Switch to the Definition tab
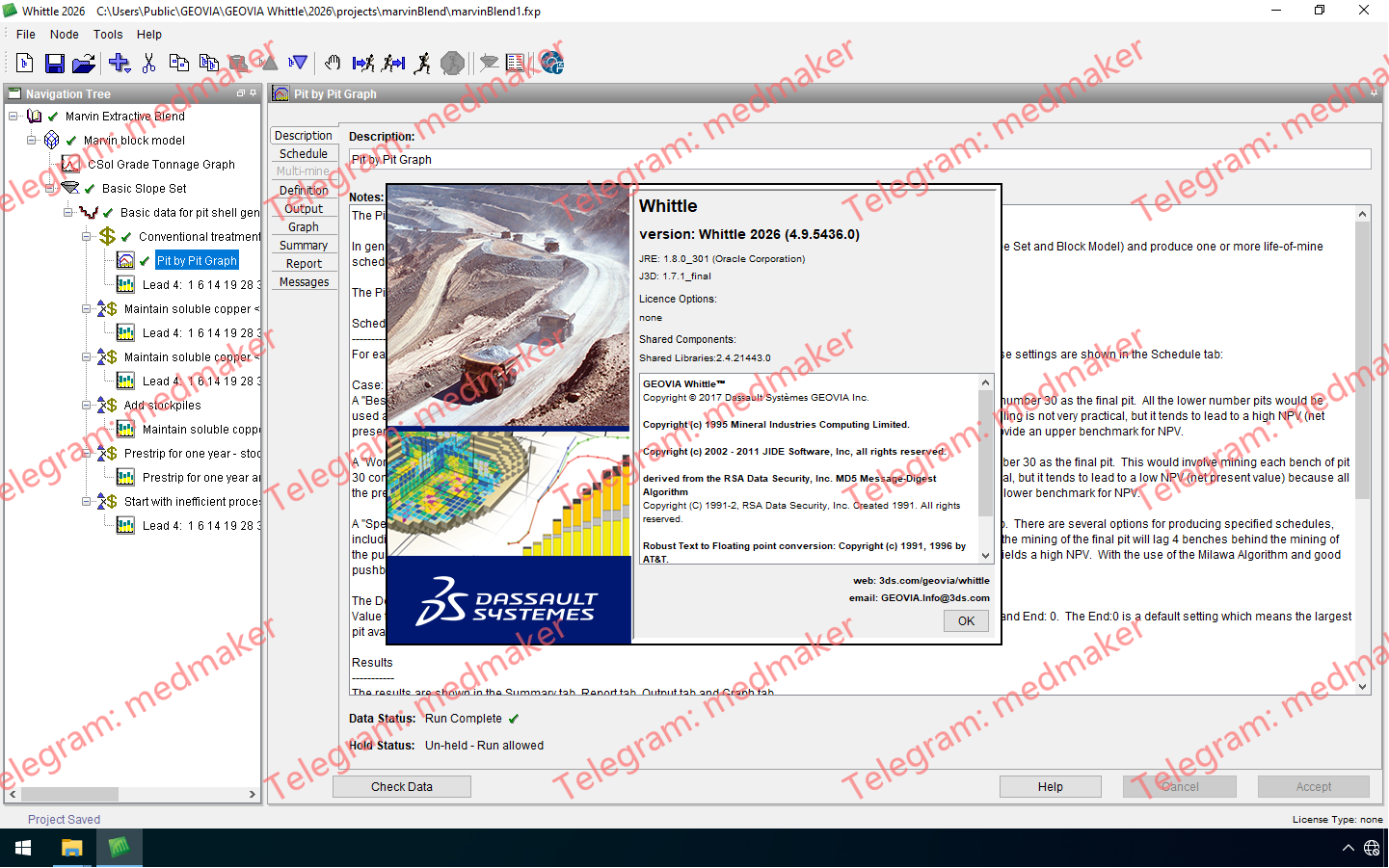This screenshot has width=1389, height=868. (304, 191)
